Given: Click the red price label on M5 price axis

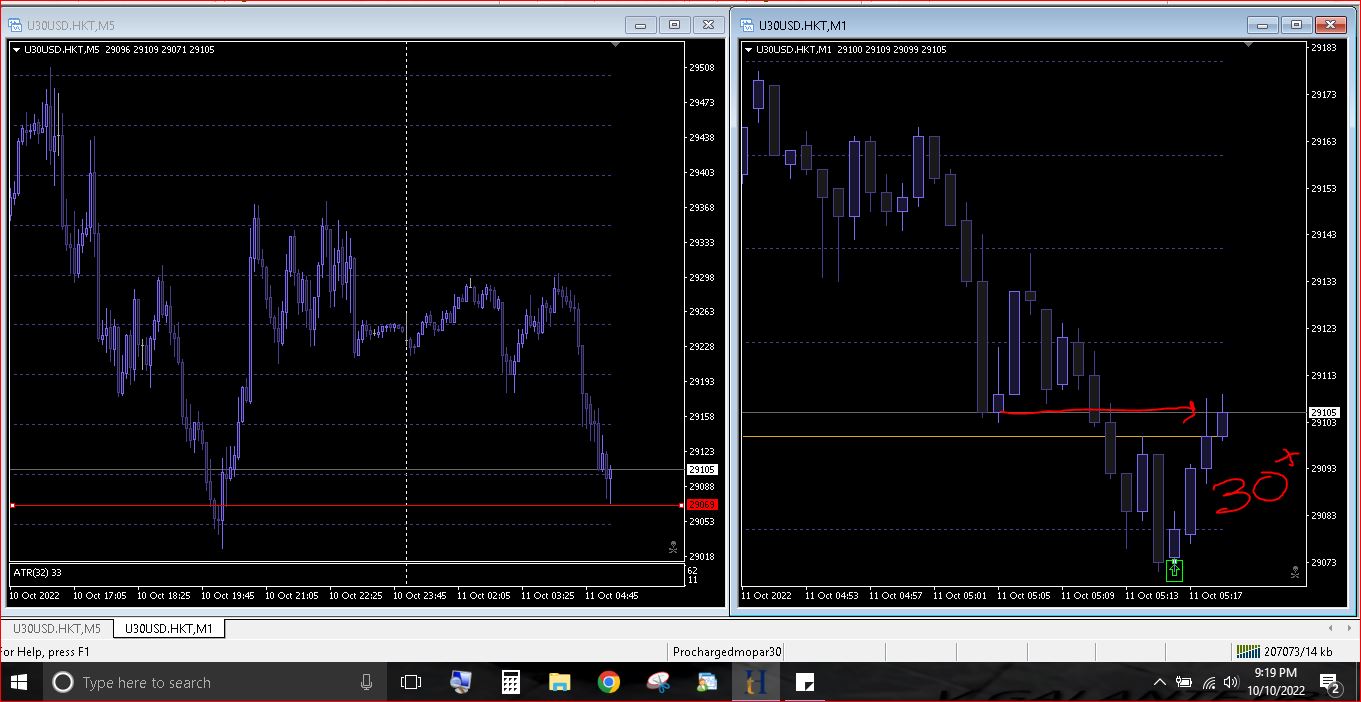Looking at the screenshot, I should tap(702, 505).
